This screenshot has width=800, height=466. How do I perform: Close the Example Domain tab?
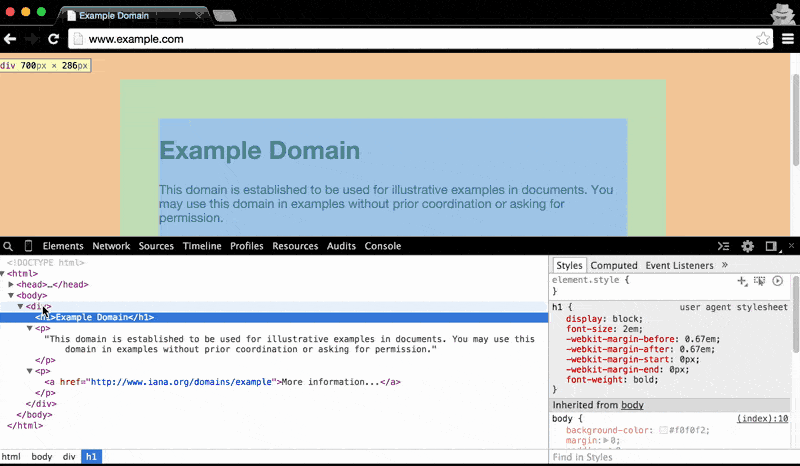[198, 16]
